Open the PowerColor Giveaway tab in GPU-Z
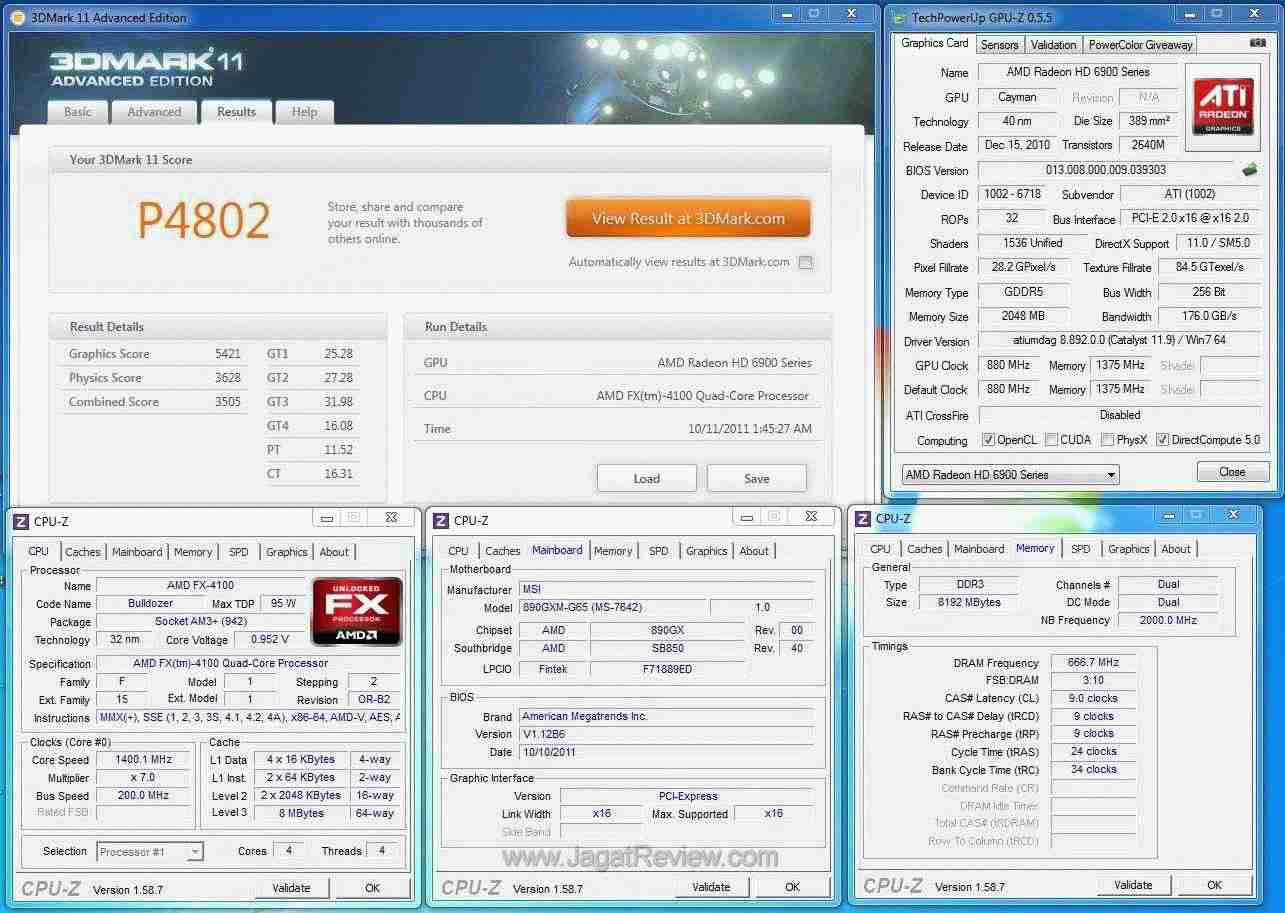The height and width of the screenshot is (913, 1285). (1141, 45)
